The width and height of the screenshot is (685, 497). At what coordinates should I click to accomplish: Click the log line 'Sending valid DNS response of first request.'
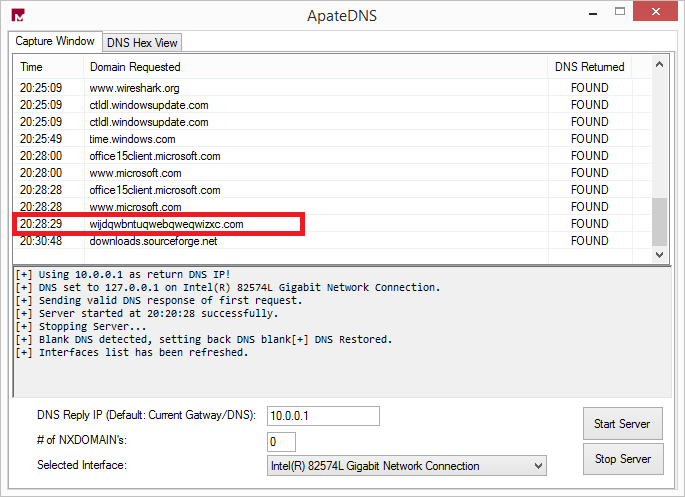tap(159, 300)
